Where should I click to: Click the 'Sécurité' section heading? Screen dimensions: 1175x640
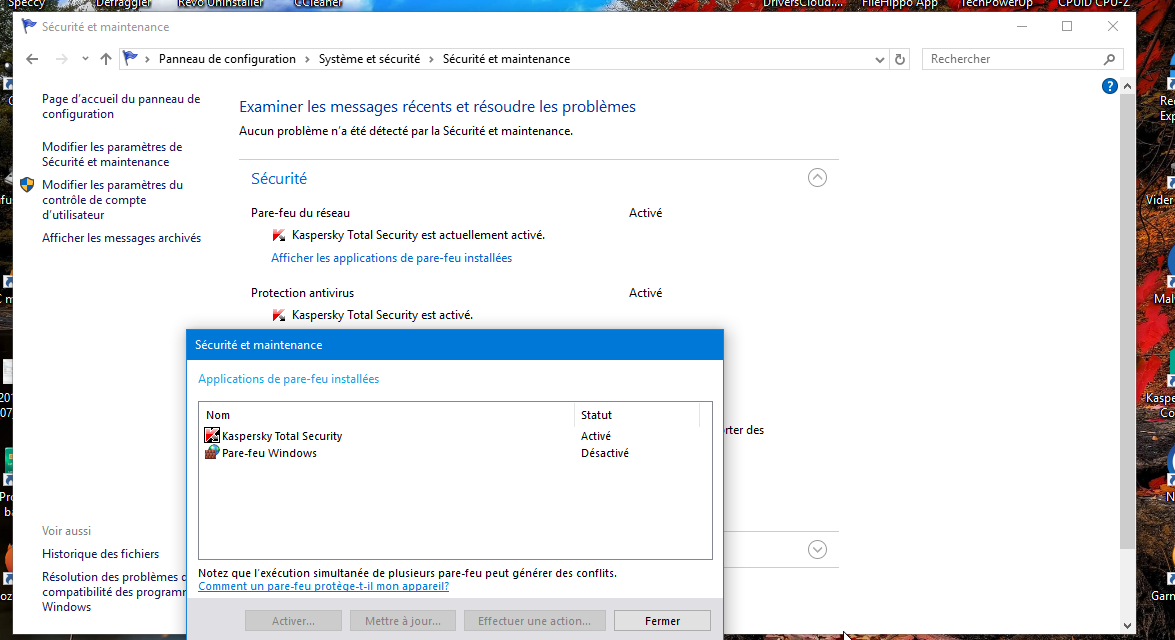(279, 178)
